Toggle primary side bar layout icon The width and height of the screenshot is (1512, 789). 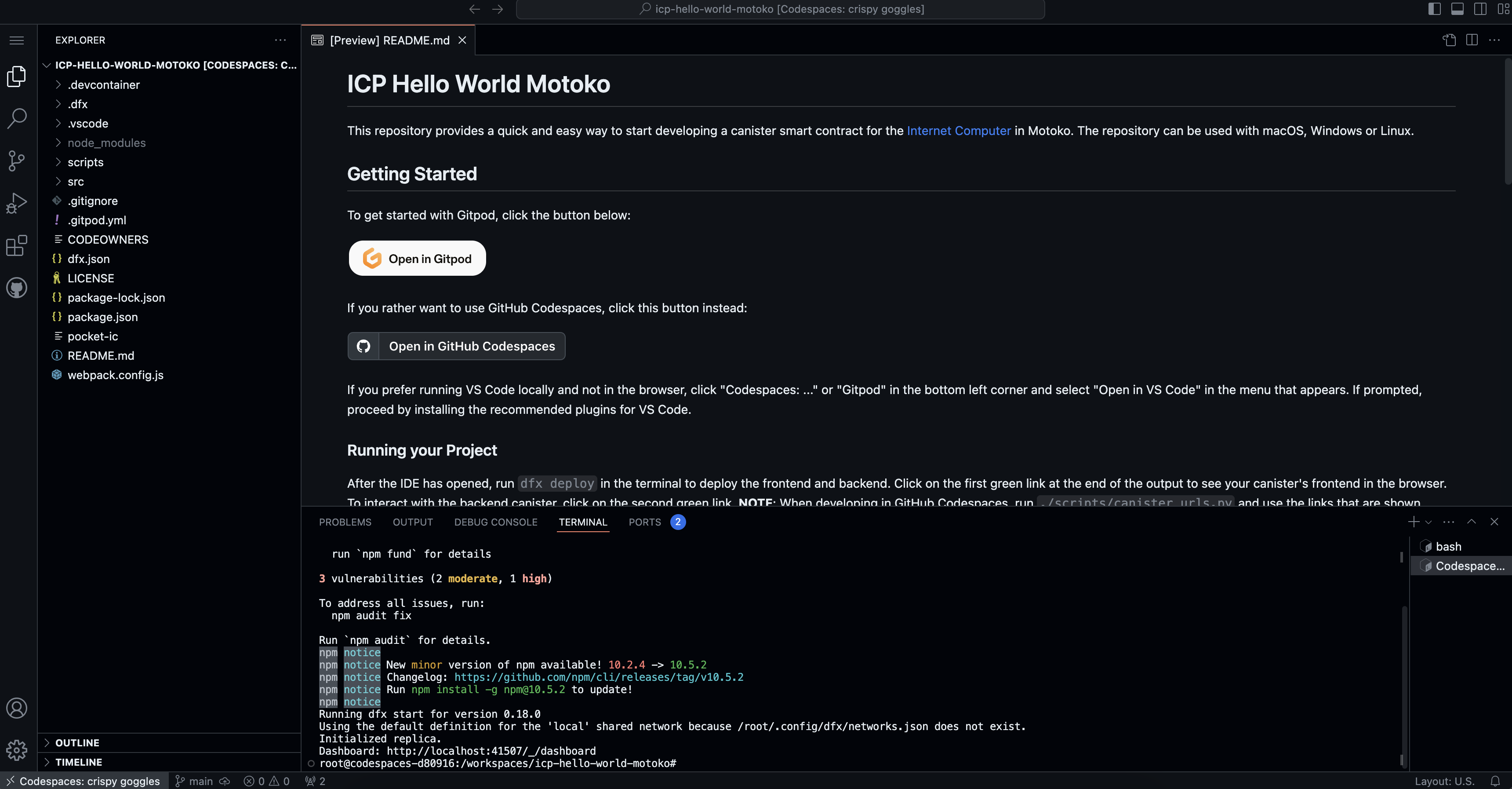[x=1435, y=9]
